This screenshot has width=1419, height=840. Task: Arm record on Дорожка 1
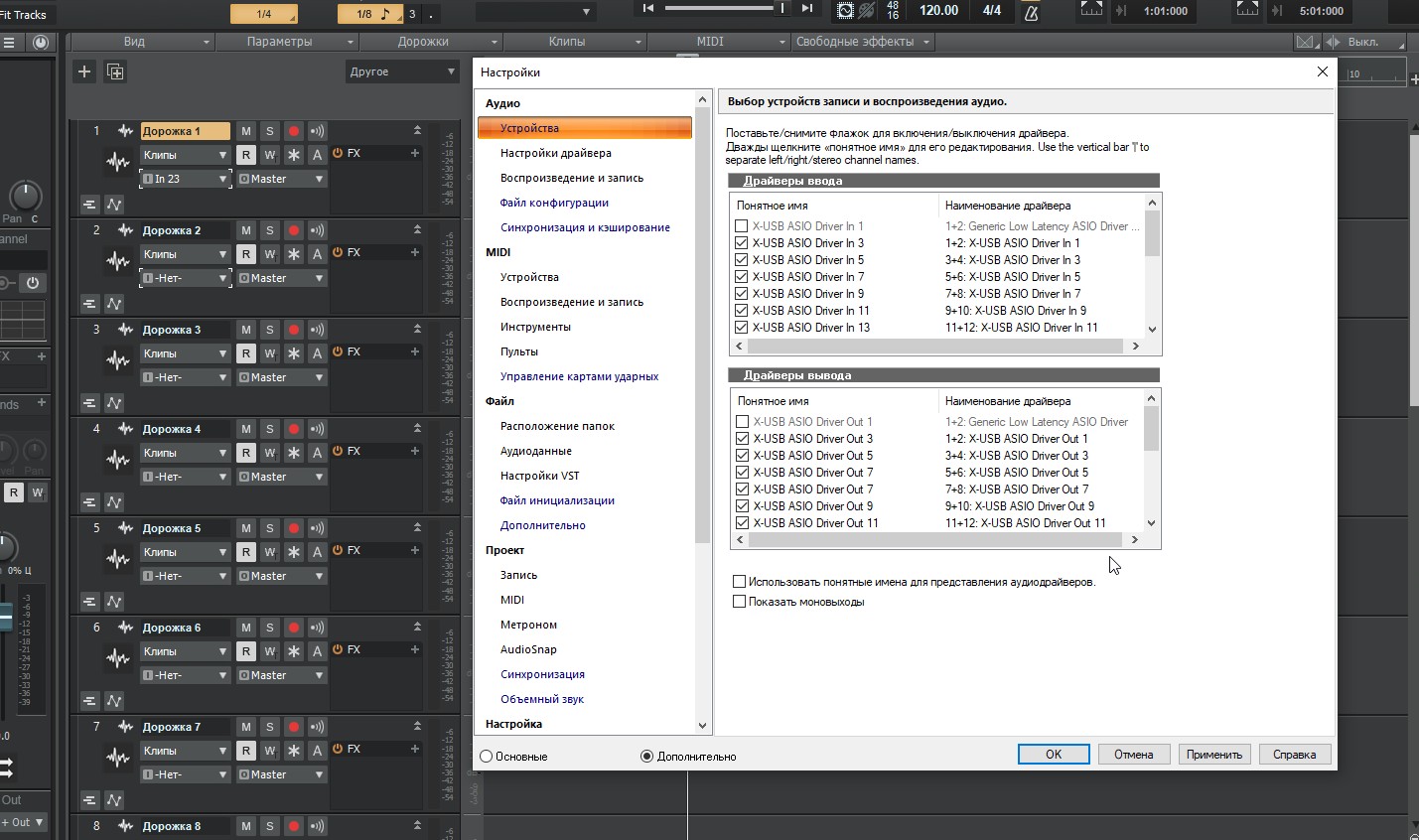click(x=293, y=131)
